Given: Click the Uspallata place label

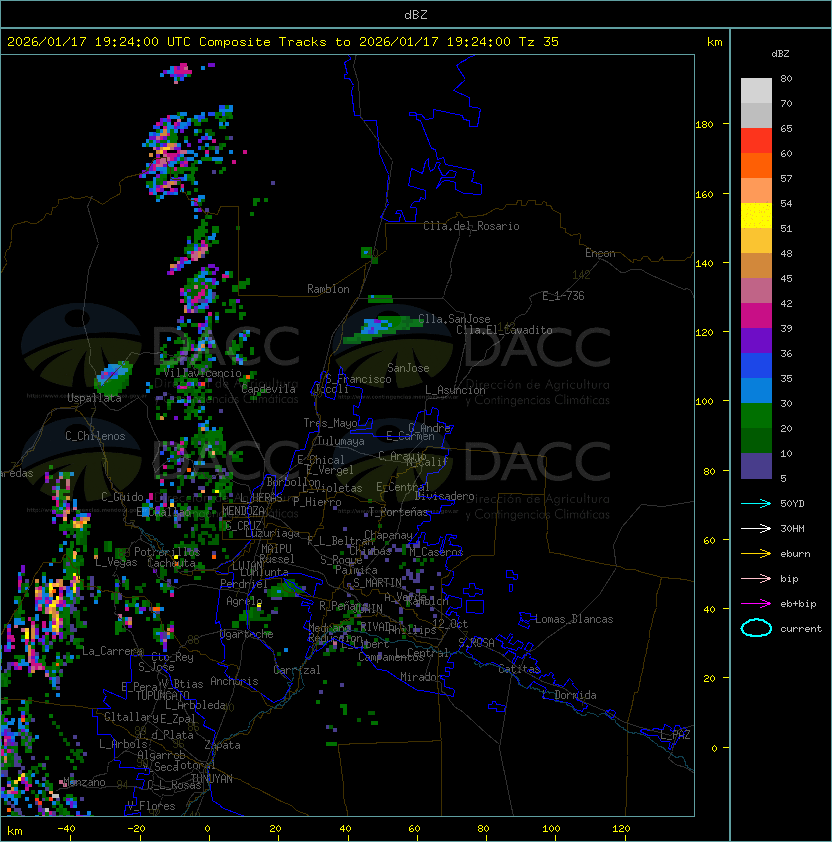Looking at the screenshot, I should tap(94, 398).
